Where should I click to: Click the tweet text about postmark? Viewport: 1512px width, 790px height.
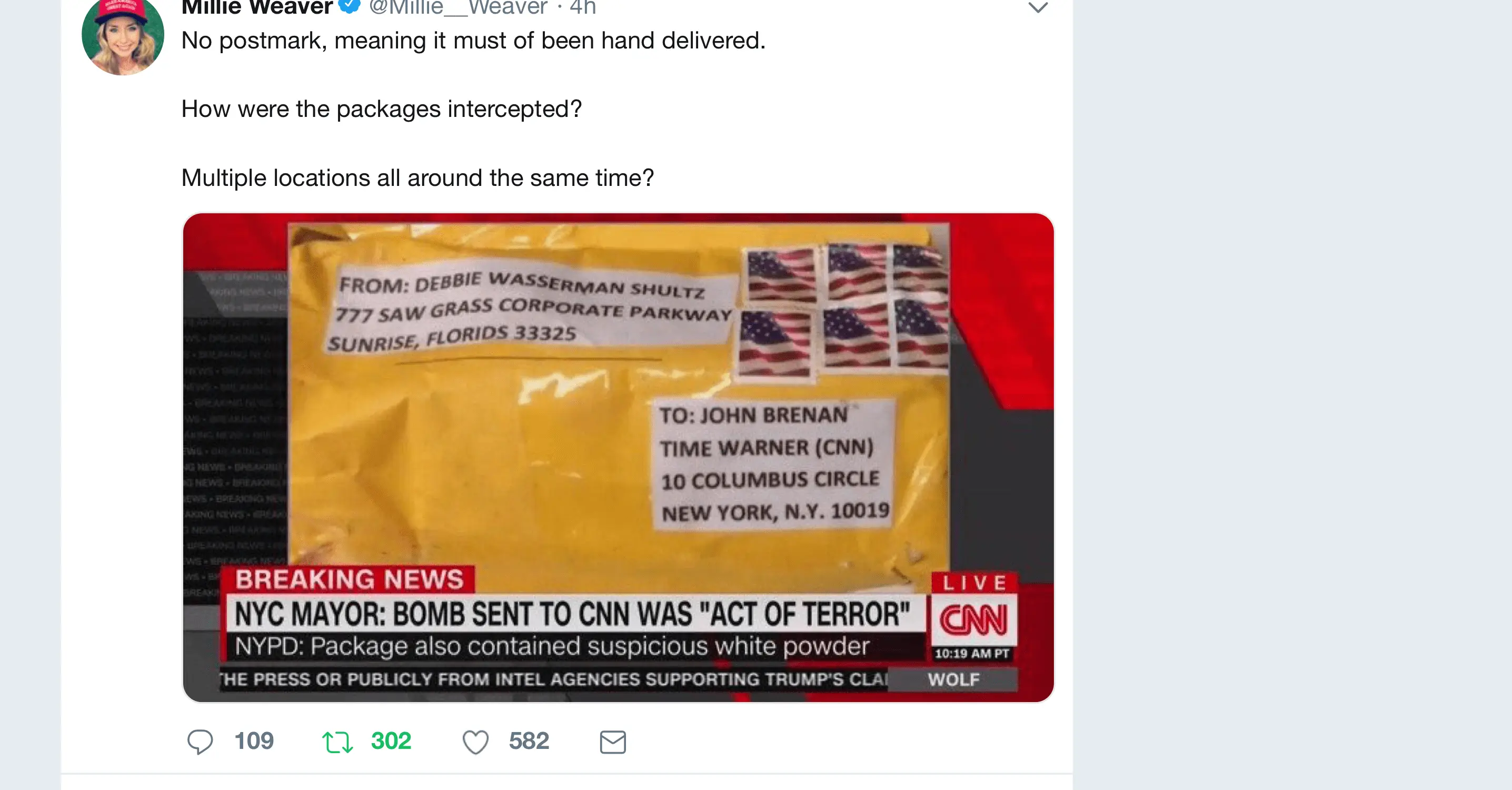[473, 41]
